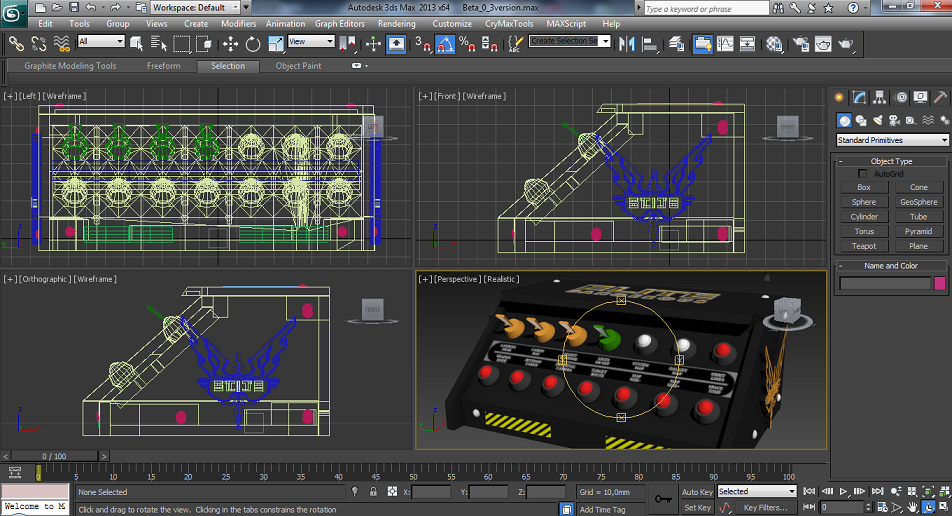The width and height of the screenshot is (952, 516).
Task: Click the object name input field
Action: pos(885,284)
